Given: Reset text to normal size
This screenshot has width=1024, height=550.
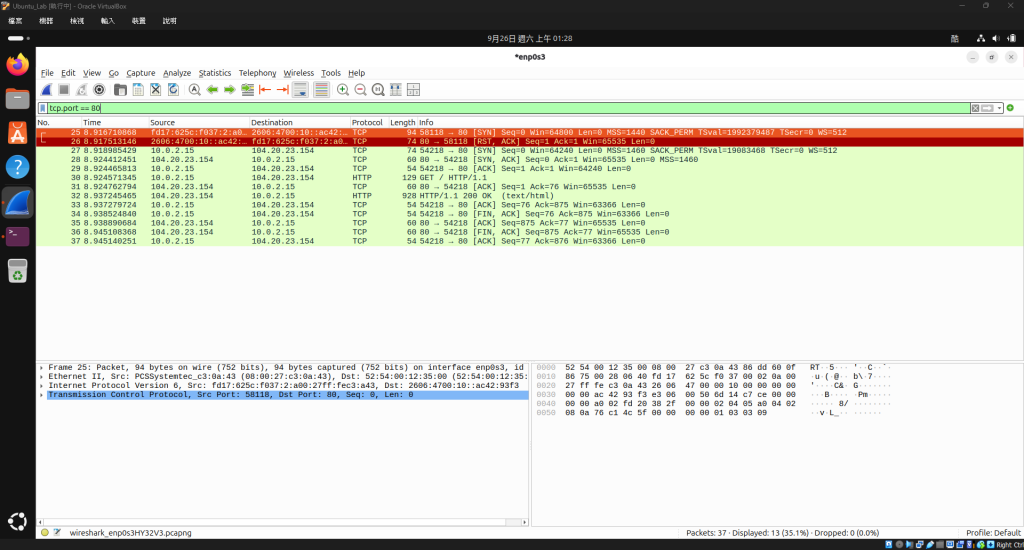Looking at the screenshot, I should click(378, 89).
